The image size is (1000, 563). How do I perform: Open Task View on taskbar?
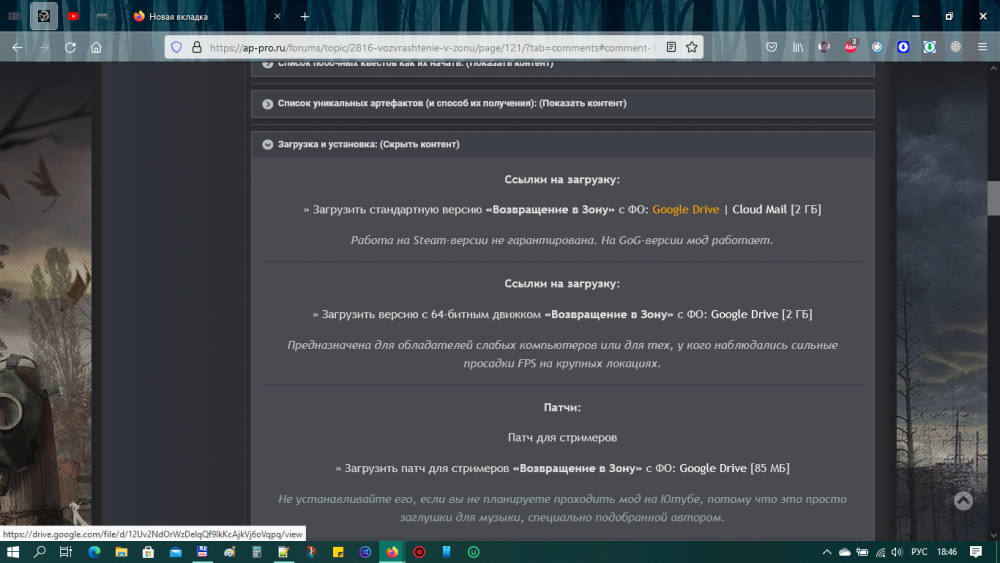[66, 552]
